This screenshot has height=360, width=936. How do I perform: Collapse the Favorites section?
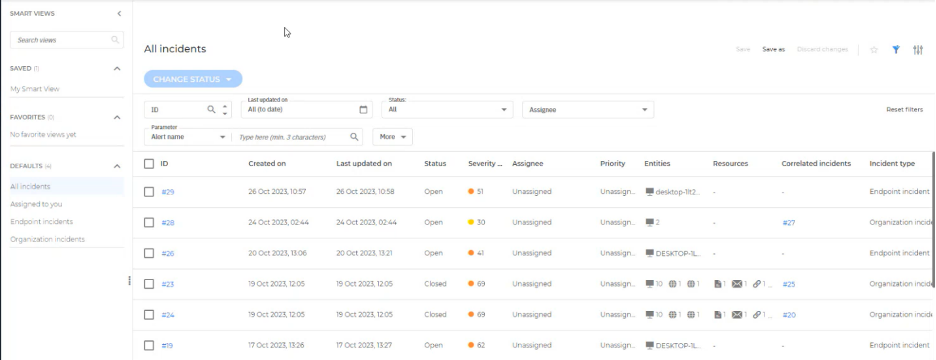(x=117, y=118)
